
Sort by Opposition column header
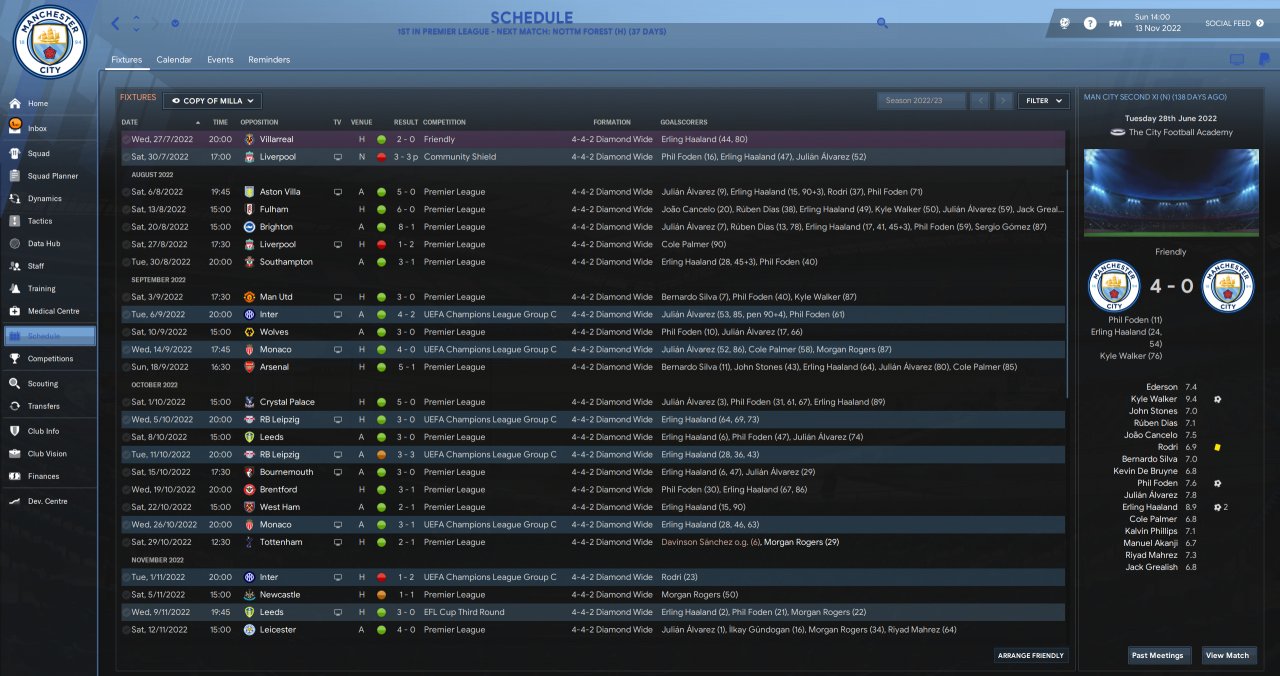259,122
